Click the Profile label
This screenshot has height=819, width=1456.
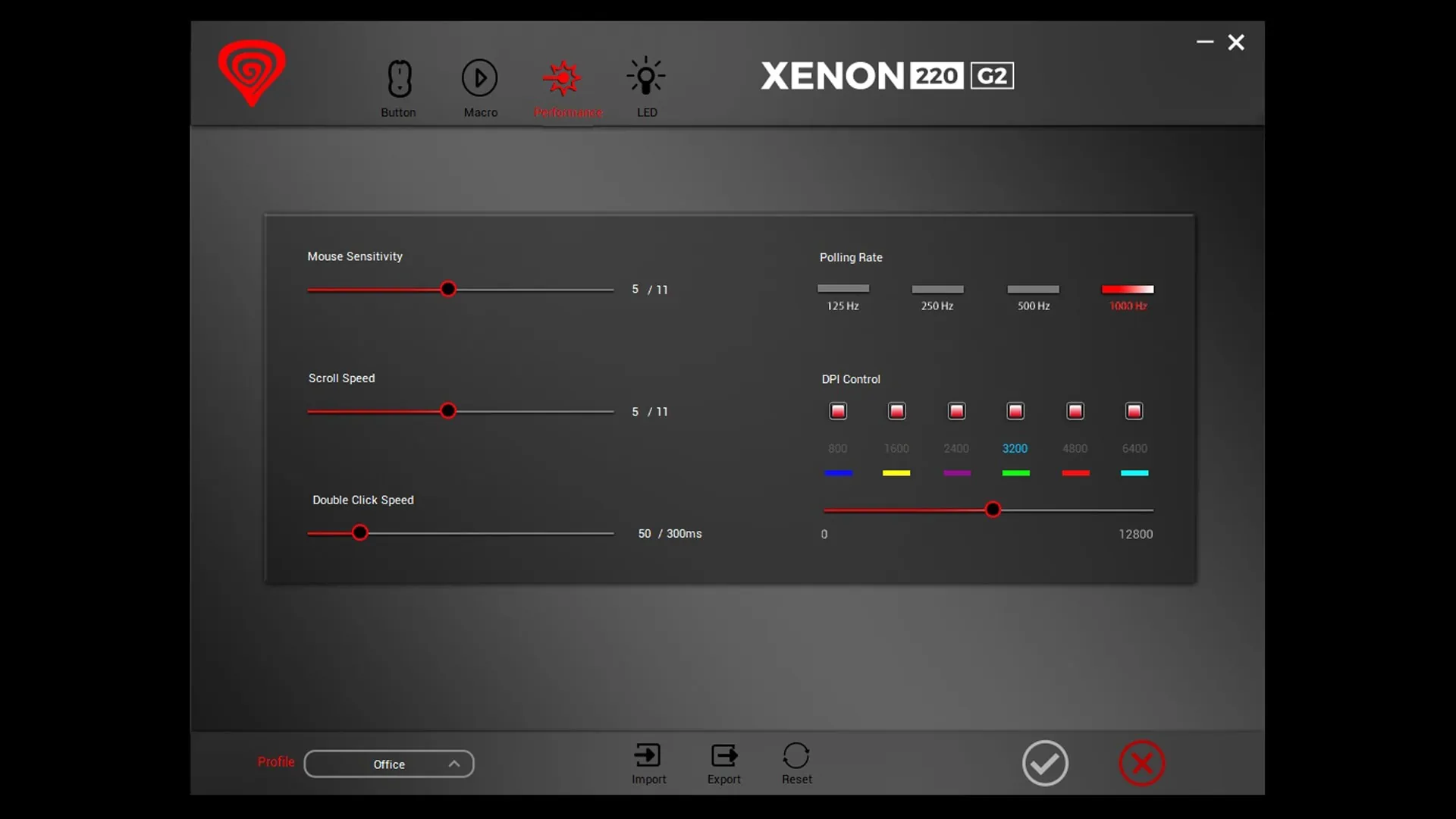pyautogui.click(x=276, y=762)
